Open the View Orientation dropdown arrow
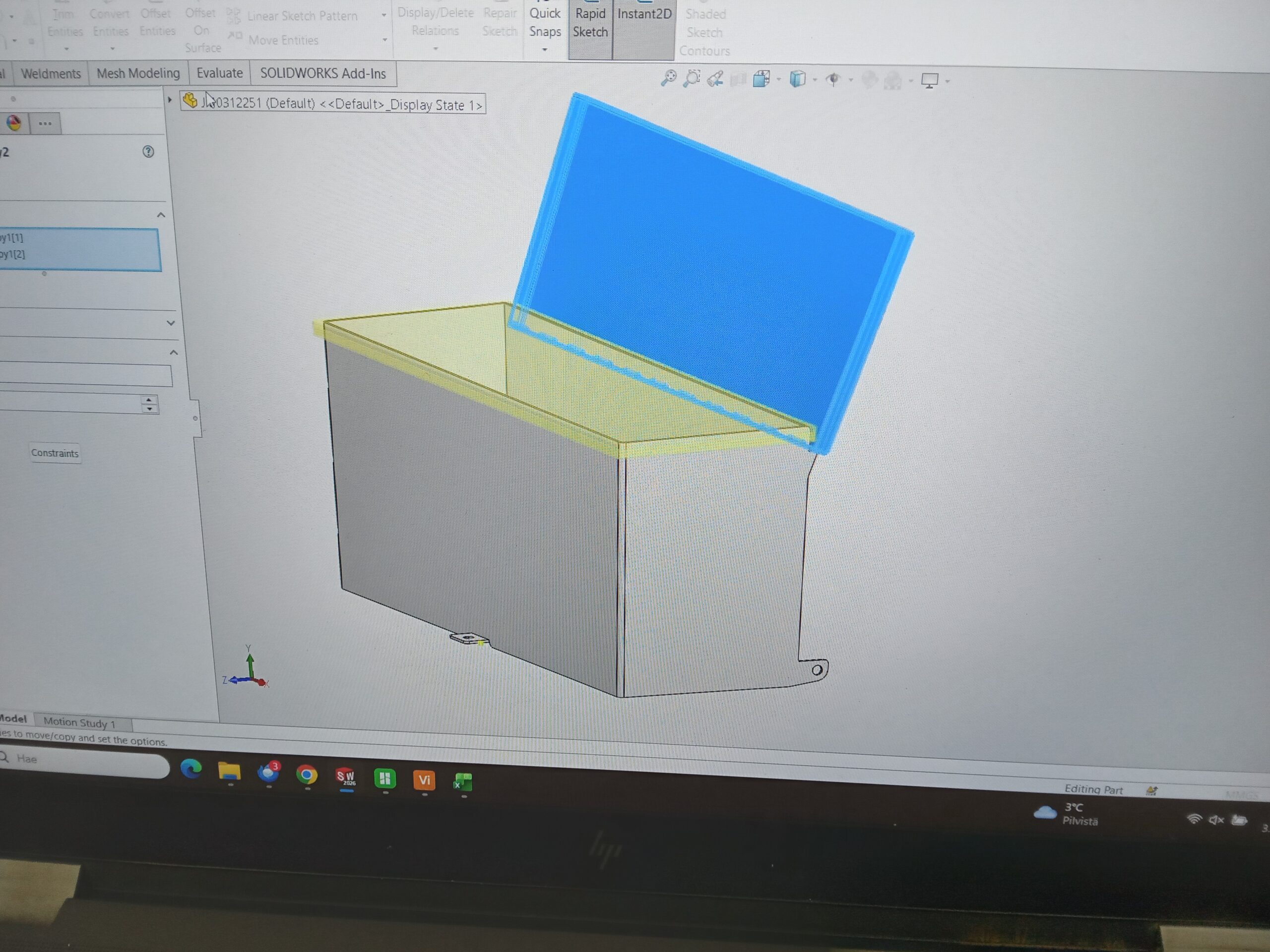Screen dimensions: 1270x952 (778, 79)
